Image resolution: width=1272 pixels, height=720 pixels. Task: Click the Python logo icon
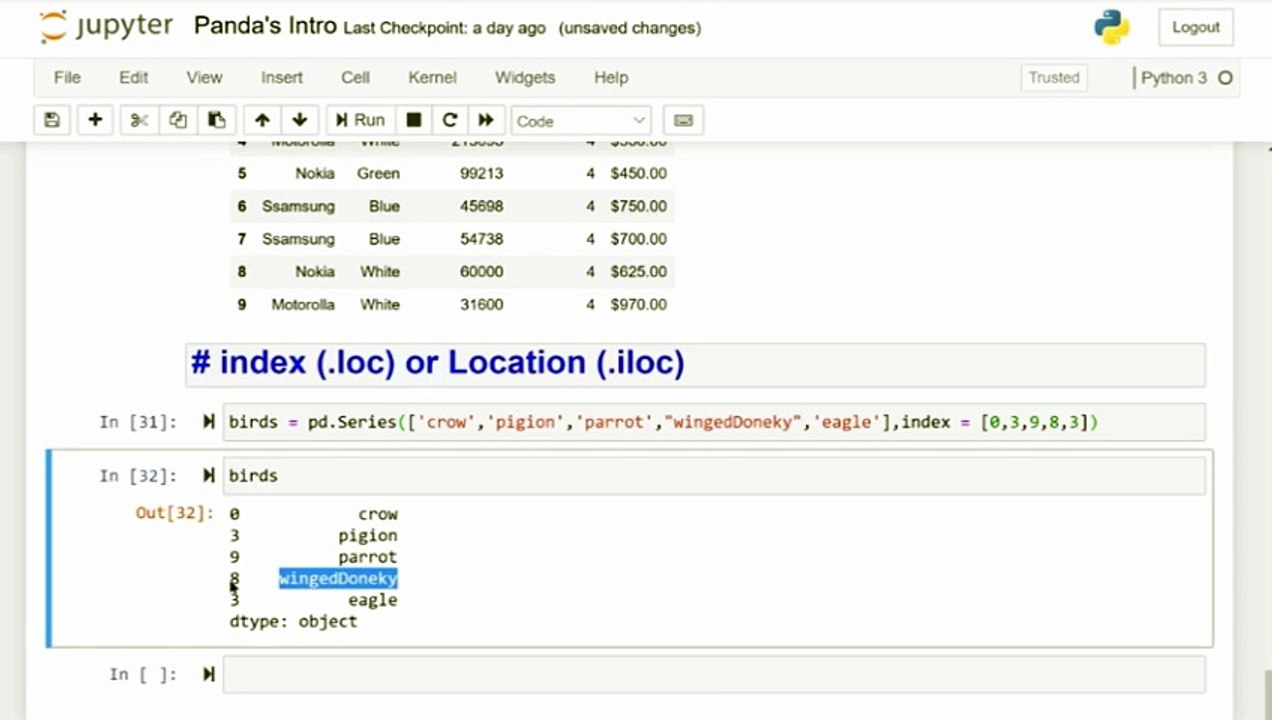[1112, 27]
